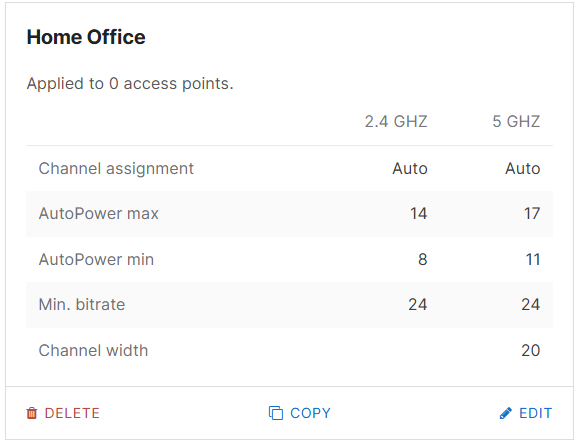This screenshot has height=446, width=580.
Task: Select the Home Office title
Action: [x=86, y=37]
